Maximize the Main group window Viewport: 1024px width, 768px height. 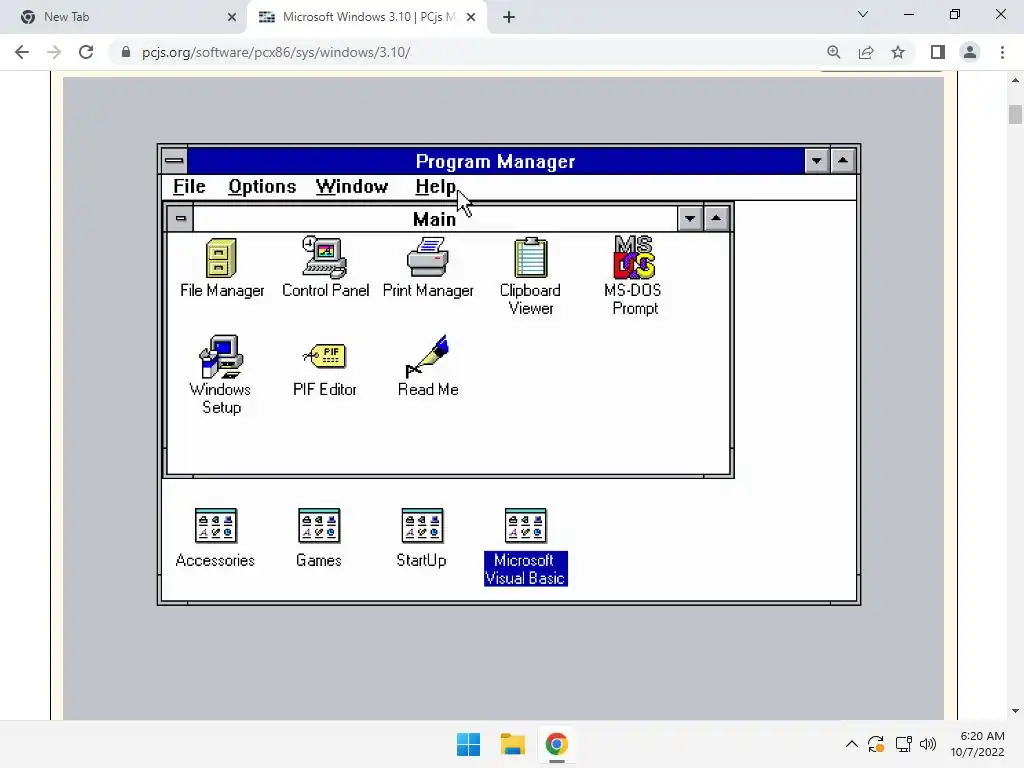coord(716,219)
